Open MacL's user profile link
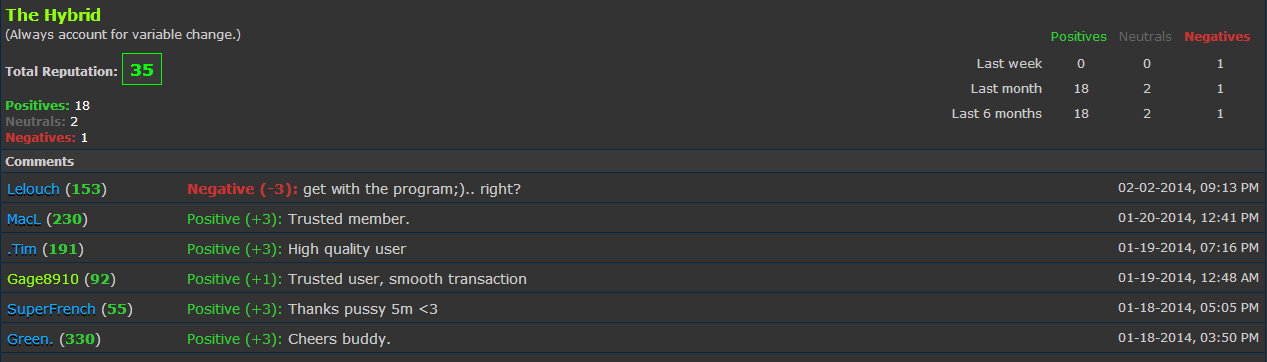Viewport: 1267px width, 362px height. [24, 219]
